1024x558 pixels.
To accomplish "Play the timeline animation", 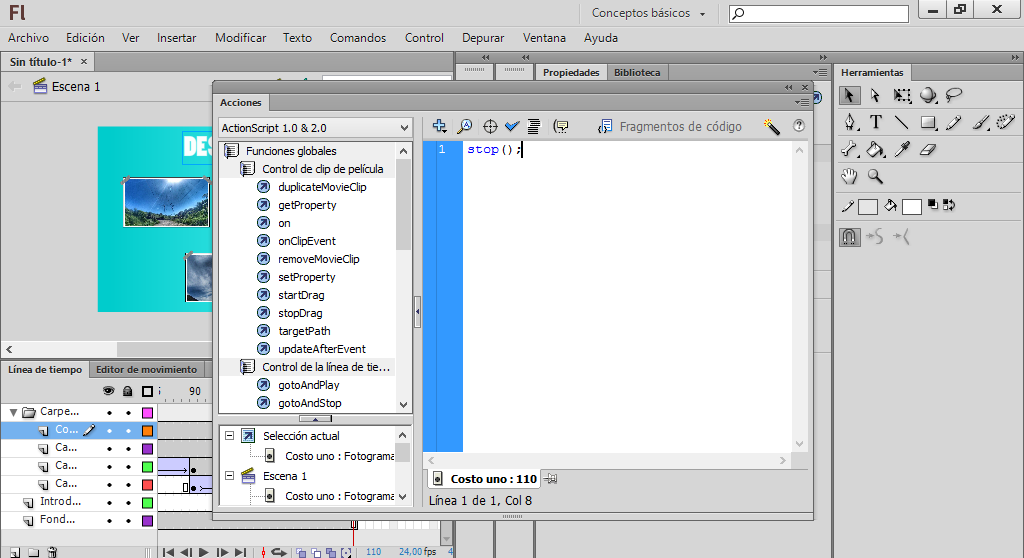I will click(x=203, y=552).
